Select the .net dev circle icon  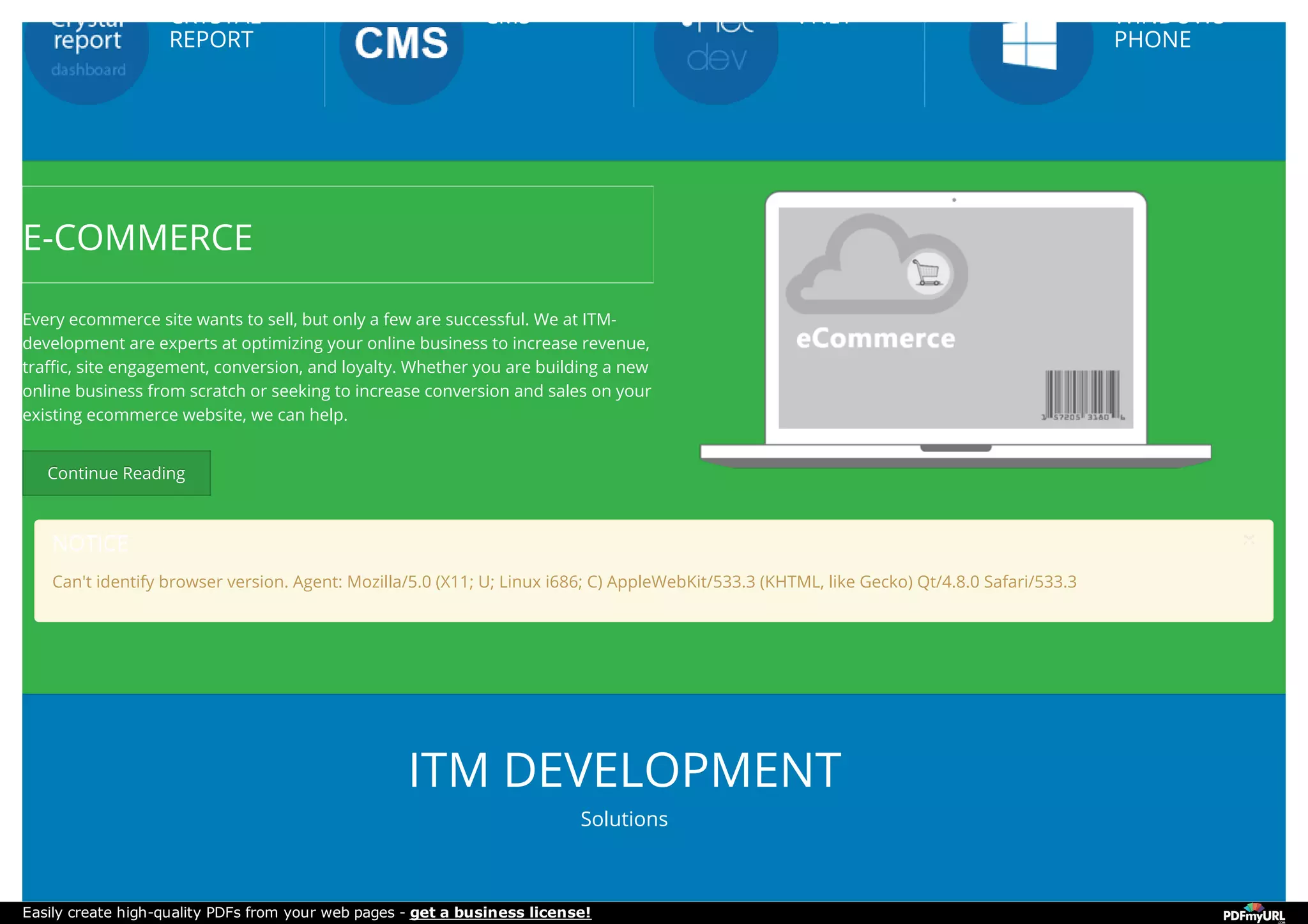click(x=716, y=57)
